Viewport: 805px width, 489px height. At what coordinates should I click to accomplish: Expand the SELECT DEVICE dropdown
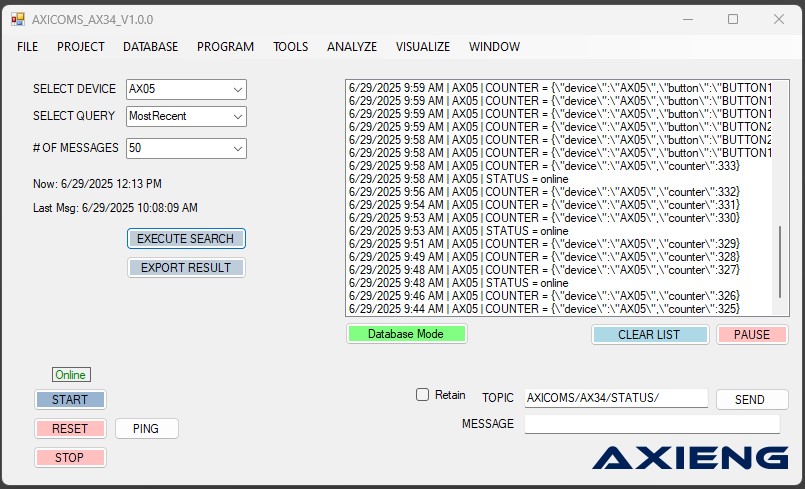(238, 89)
